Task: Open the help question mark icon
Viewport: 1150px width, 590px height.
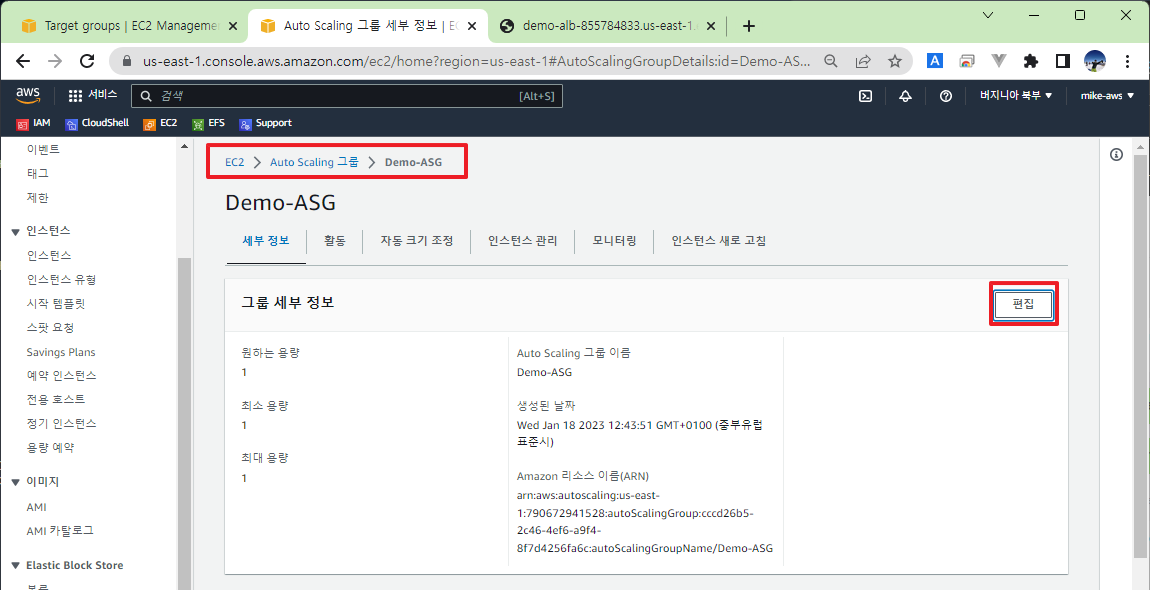Action: point(945,95)
